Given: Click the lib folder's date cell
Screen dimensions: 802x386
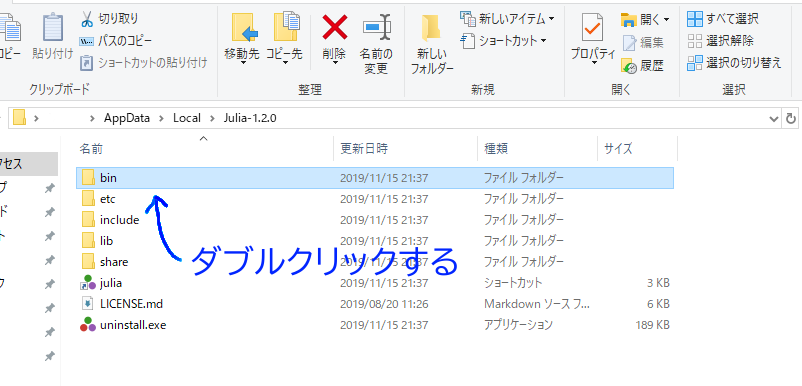Looking at the screenshot, I should click(384, 241).
